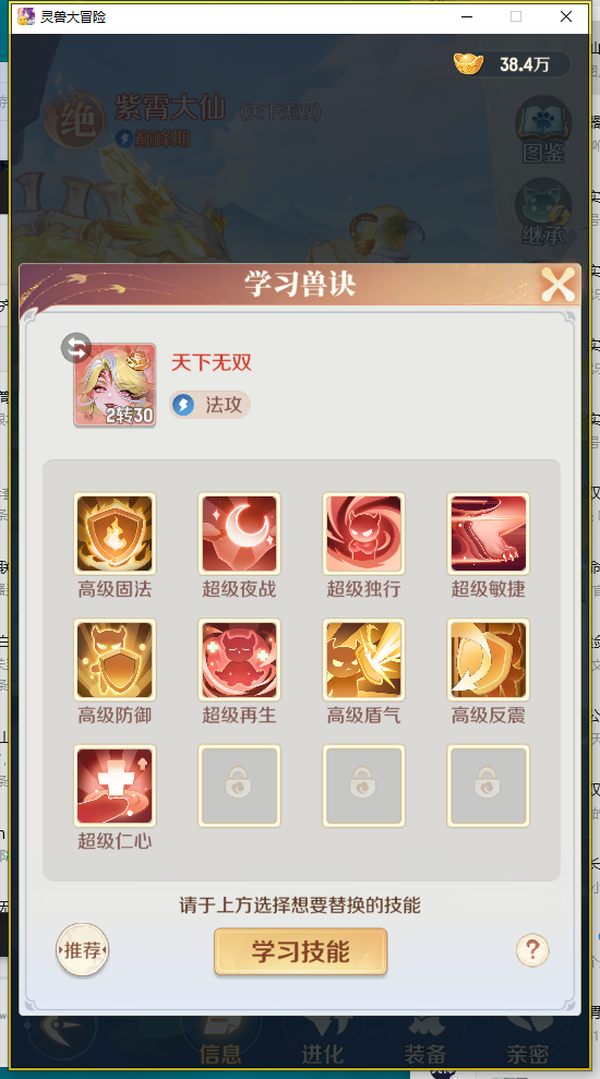
Task: Choose the 超级独行 skill icon
Action: click(x=364, y=533)
